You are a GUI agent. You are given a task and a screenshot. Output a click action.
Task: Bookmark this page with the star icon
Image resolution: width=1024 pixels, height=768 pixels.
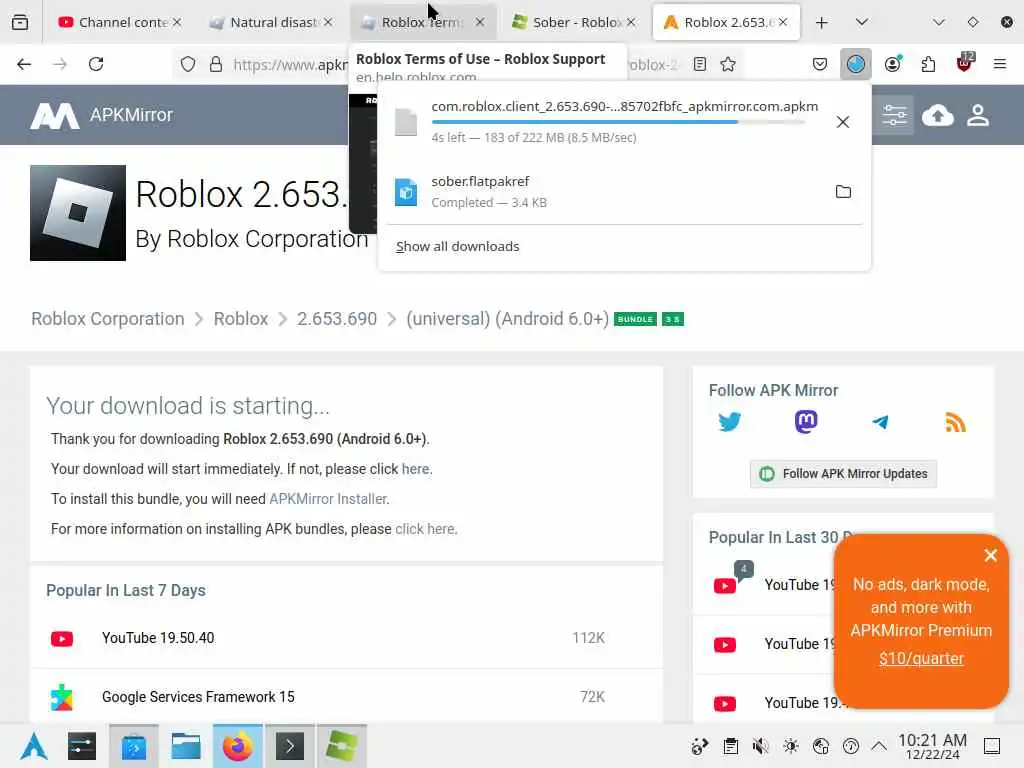[x=728, y=65]
